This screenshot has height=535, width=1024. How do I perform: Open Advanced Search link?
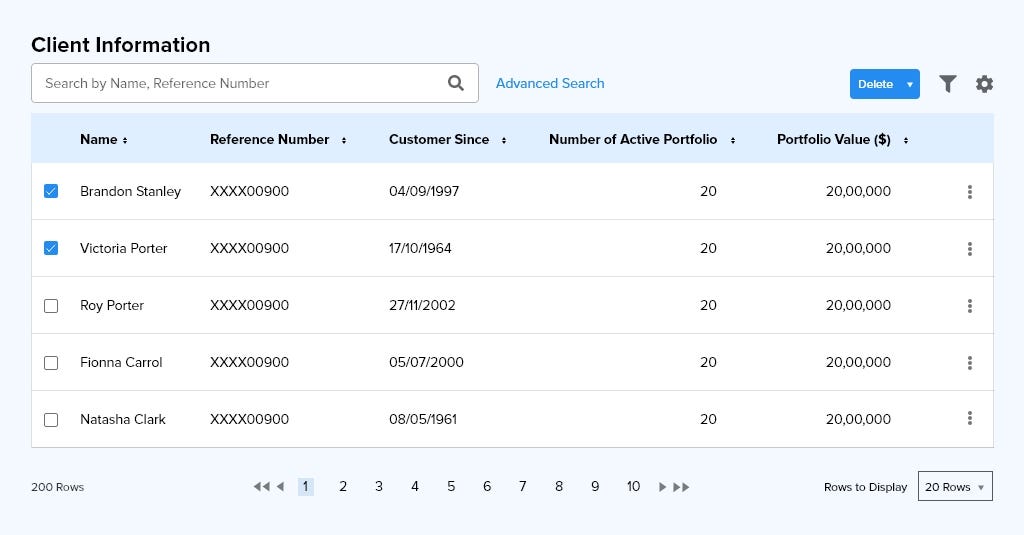[x=550, y=83]
